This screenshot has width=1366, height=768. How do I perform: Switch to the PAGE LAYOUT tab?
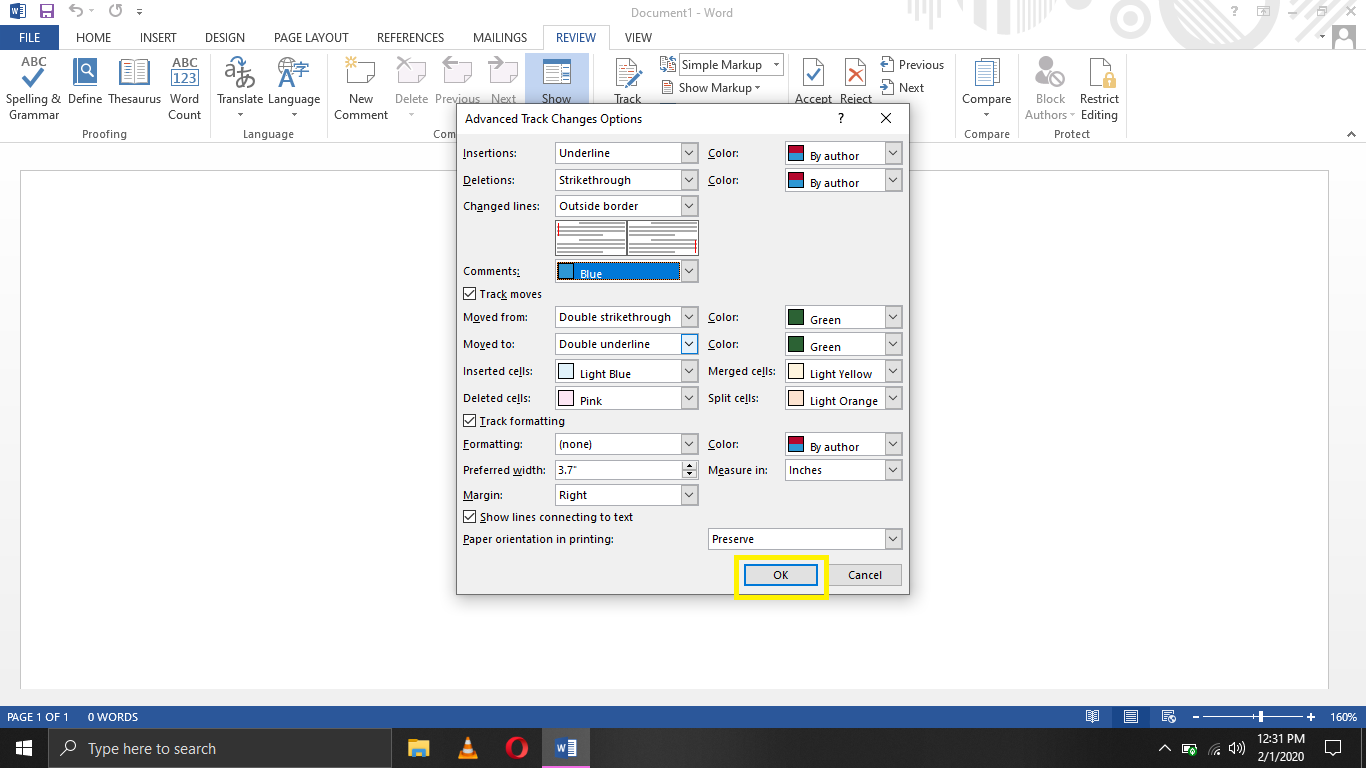point(311,38)
